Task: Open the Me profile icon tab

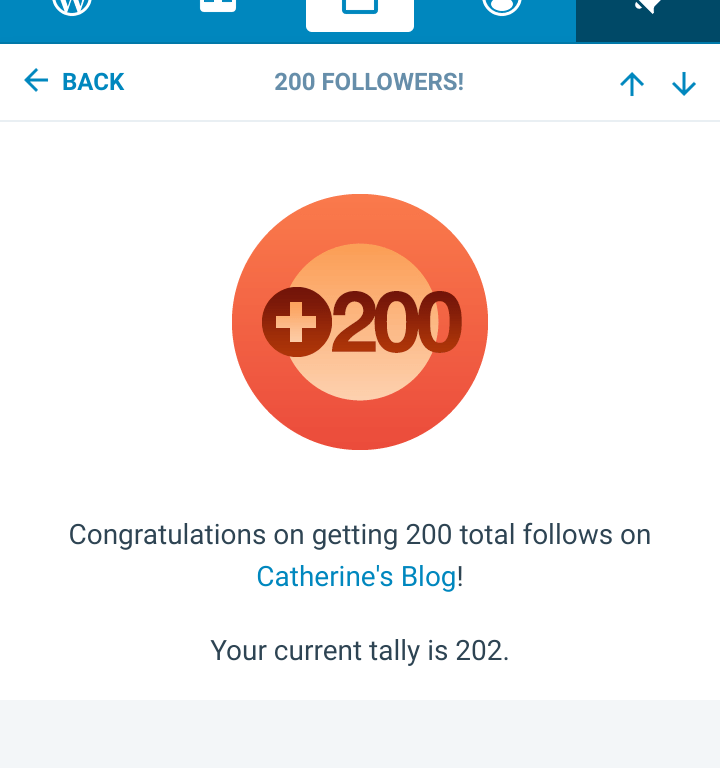Action: click(502, 8)
